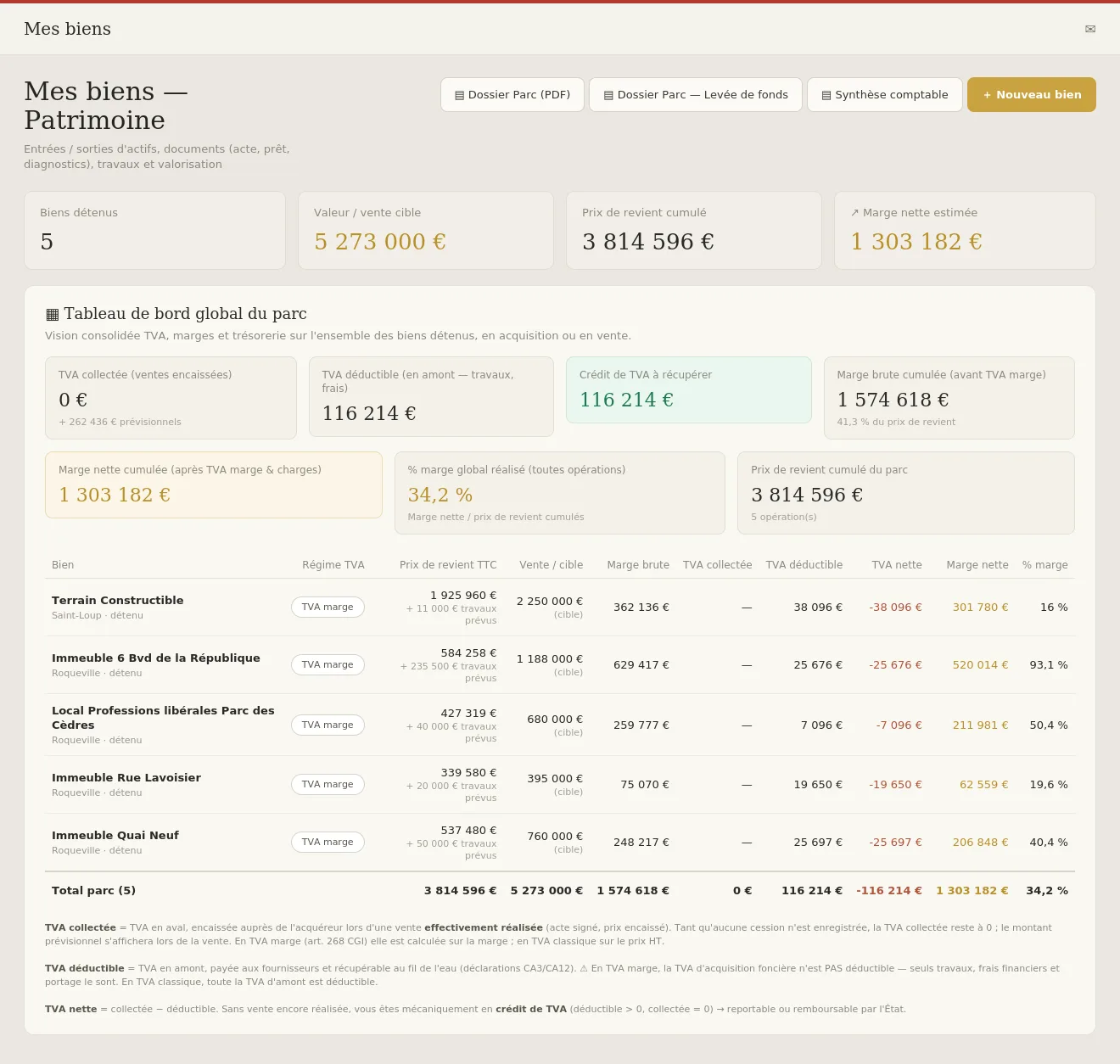Viewport: 1120px width, 1064px height.
Task: Select the Valeur / vente cible card
Action: (x=426, y=231)
